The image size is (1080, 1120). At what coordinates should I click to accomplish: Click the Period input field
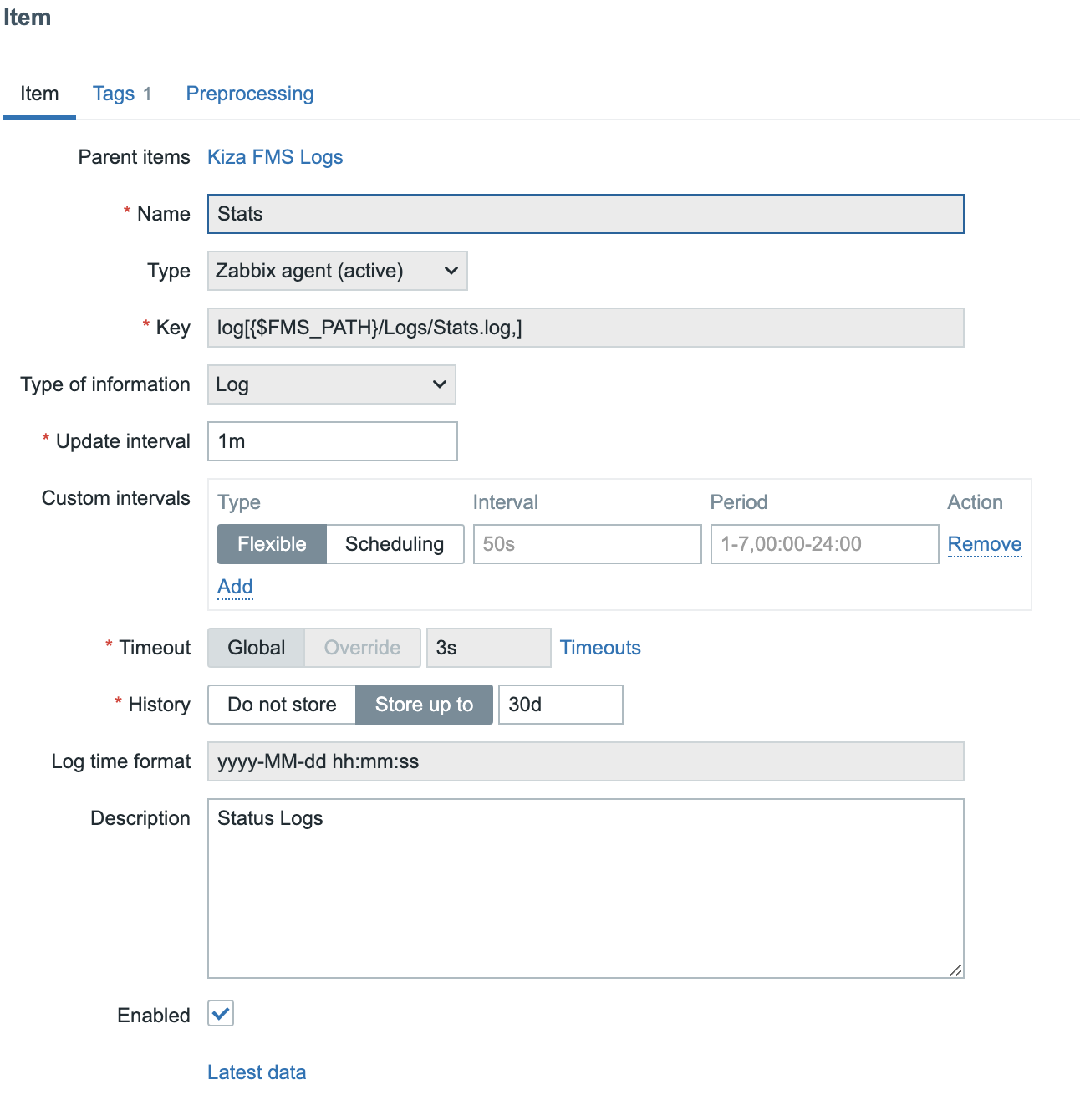824,544
